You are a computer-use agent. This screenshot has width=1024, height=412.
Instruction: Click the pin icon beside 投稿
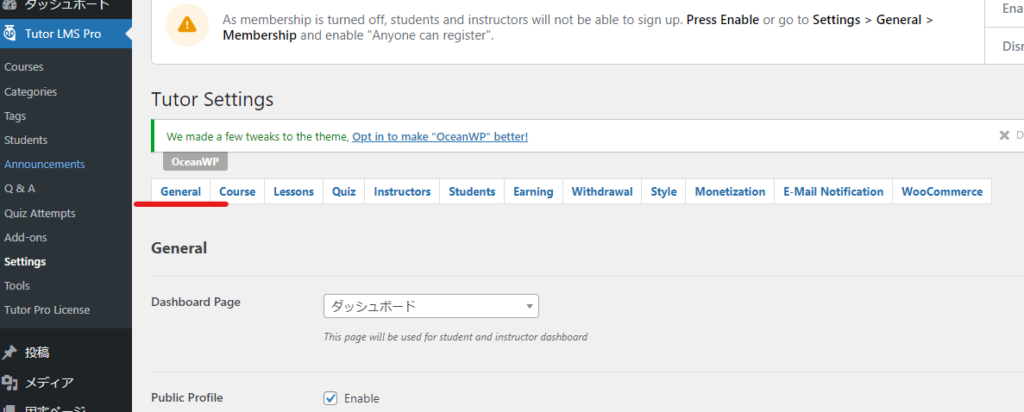click(x=10, y=352)
